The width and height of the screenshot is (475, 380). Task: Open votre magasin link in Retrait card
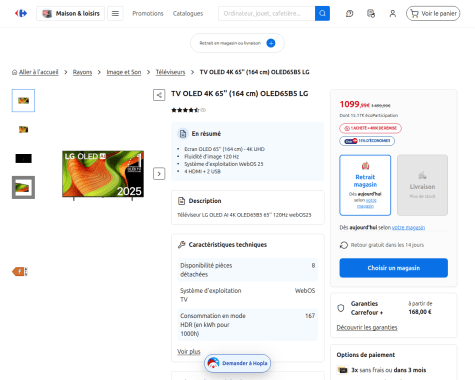point(367,203)
